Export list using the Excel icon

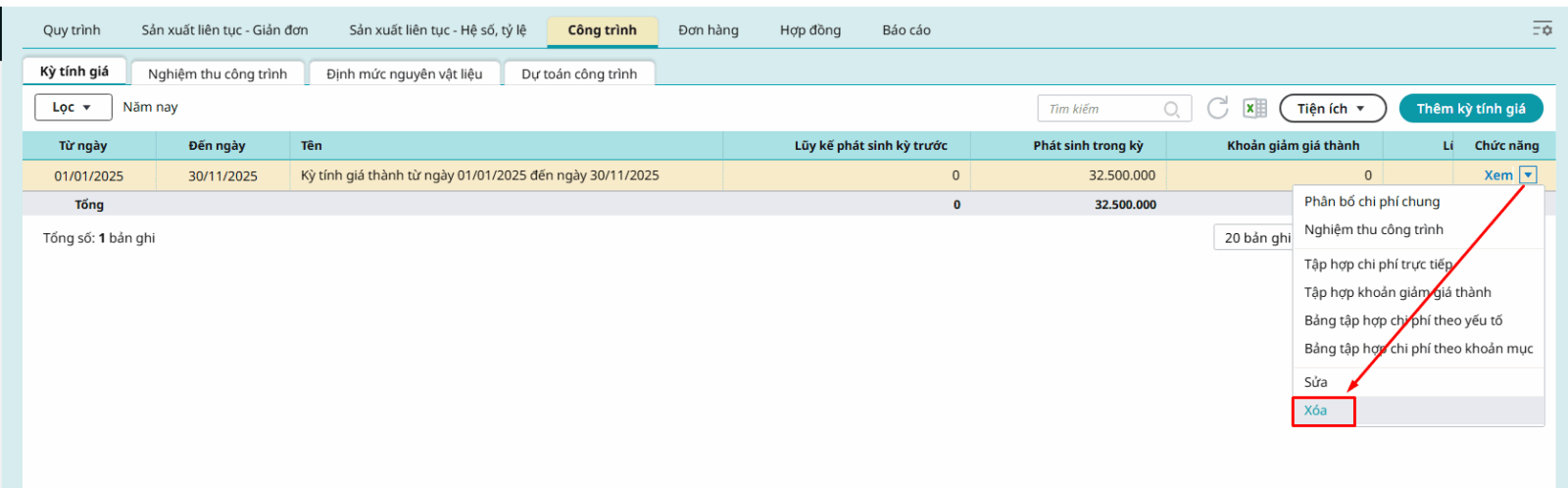pyautogui.click(x=1254, y=108)
